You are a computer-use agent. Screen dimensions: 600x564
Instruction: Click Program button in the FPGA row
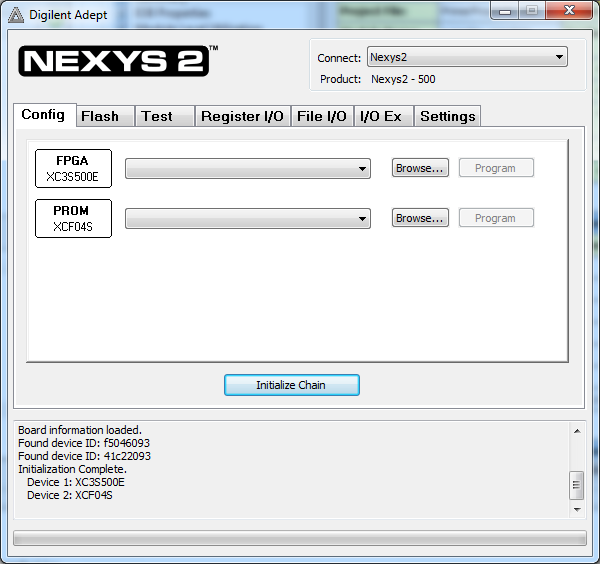tap(496, 168)
